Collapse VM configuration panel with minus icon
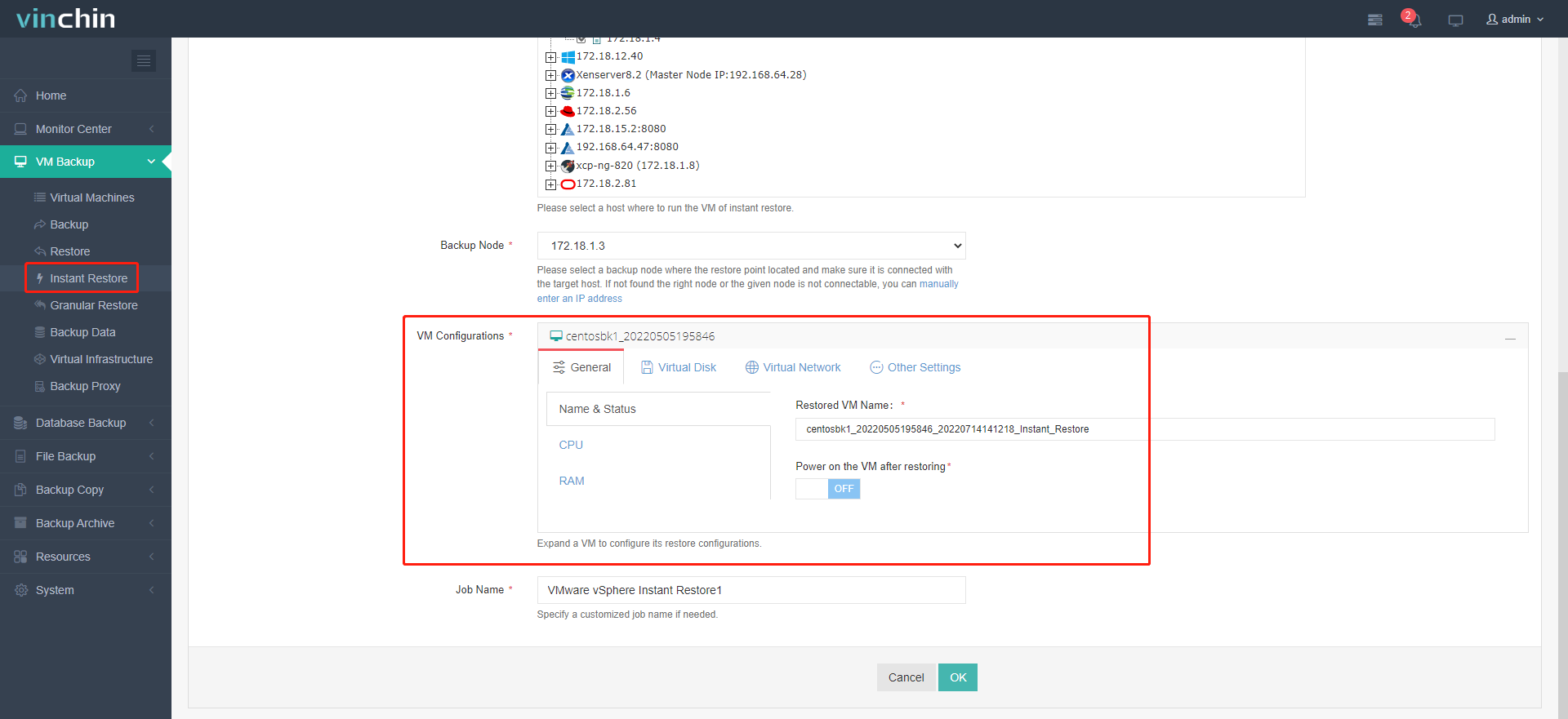 tap(1510, 338)
